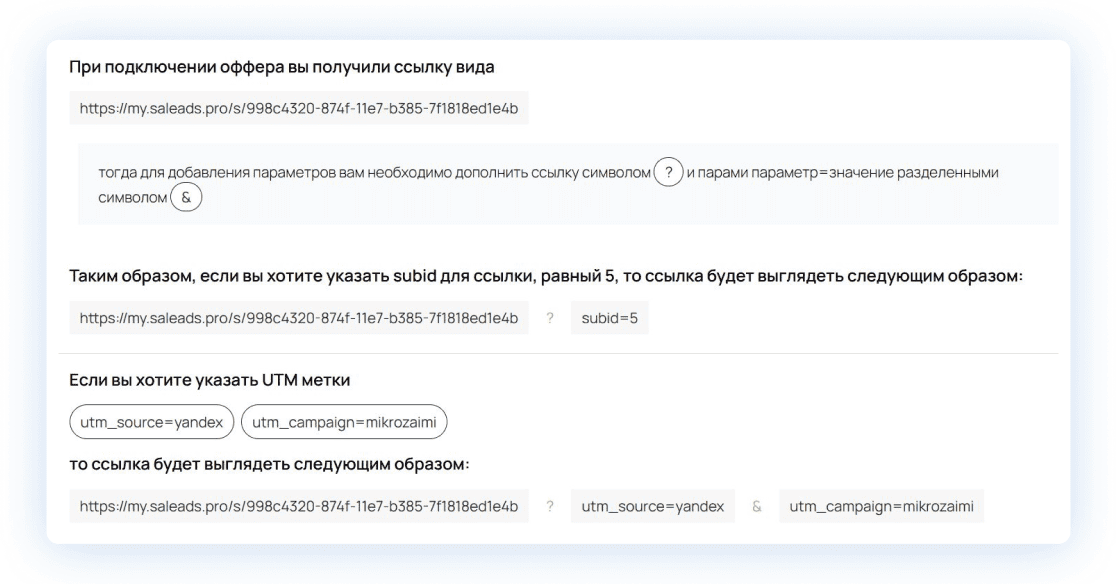
Task: Click the circled ampersand symbol
Action: click(x=186, y=198)
